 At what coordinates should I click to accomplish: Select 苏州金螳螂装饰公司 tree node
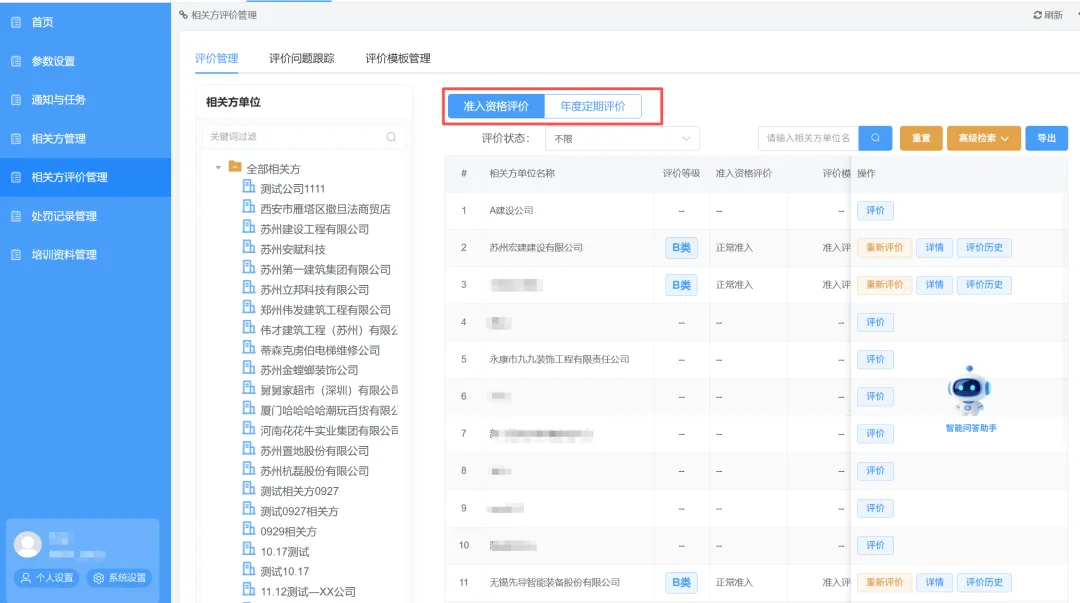[x=309, y=370]
